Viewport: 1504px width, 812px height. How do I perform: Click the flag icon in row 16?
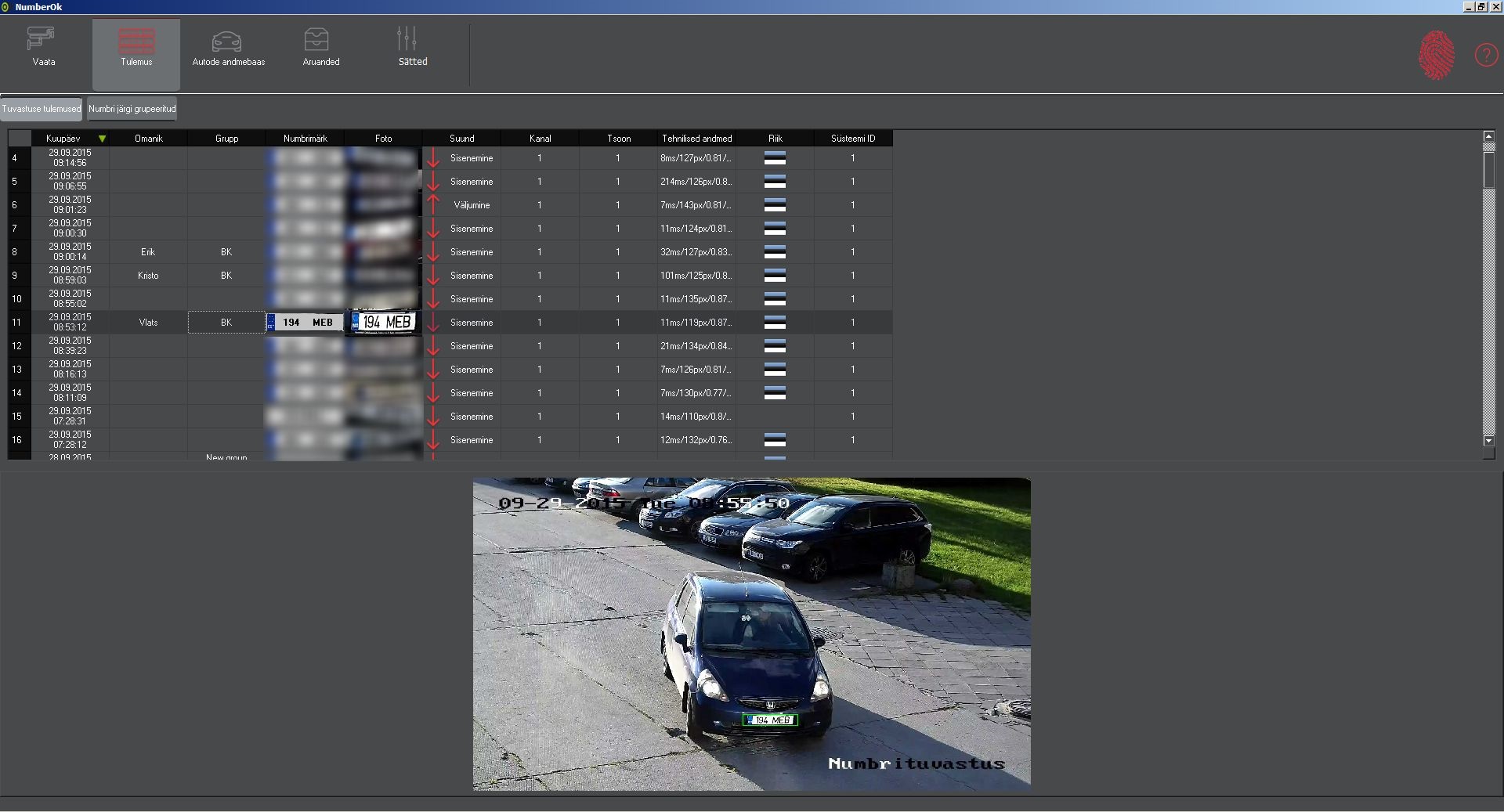tap(775, 440)
